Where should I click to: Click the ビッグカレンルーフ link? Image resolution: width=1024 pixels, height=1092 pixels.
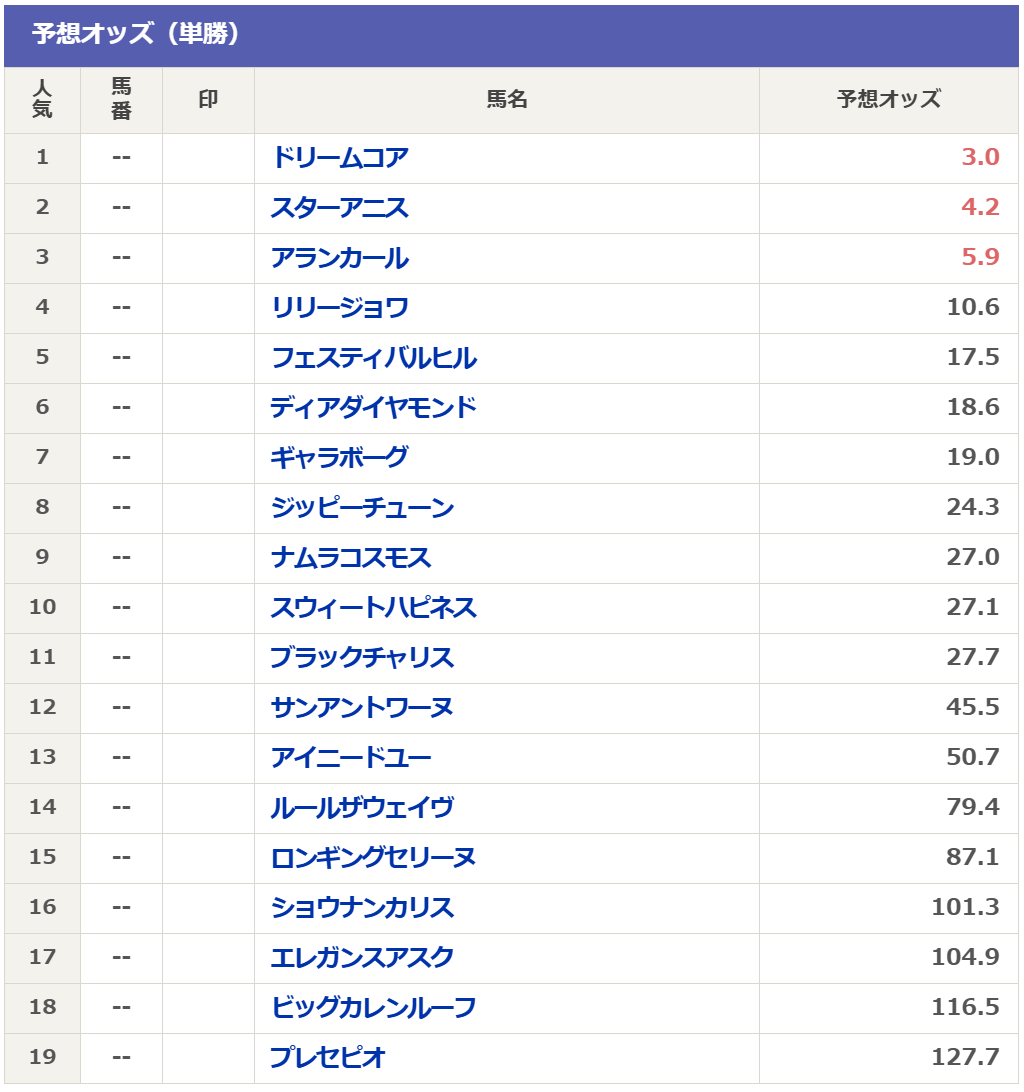373,1008
